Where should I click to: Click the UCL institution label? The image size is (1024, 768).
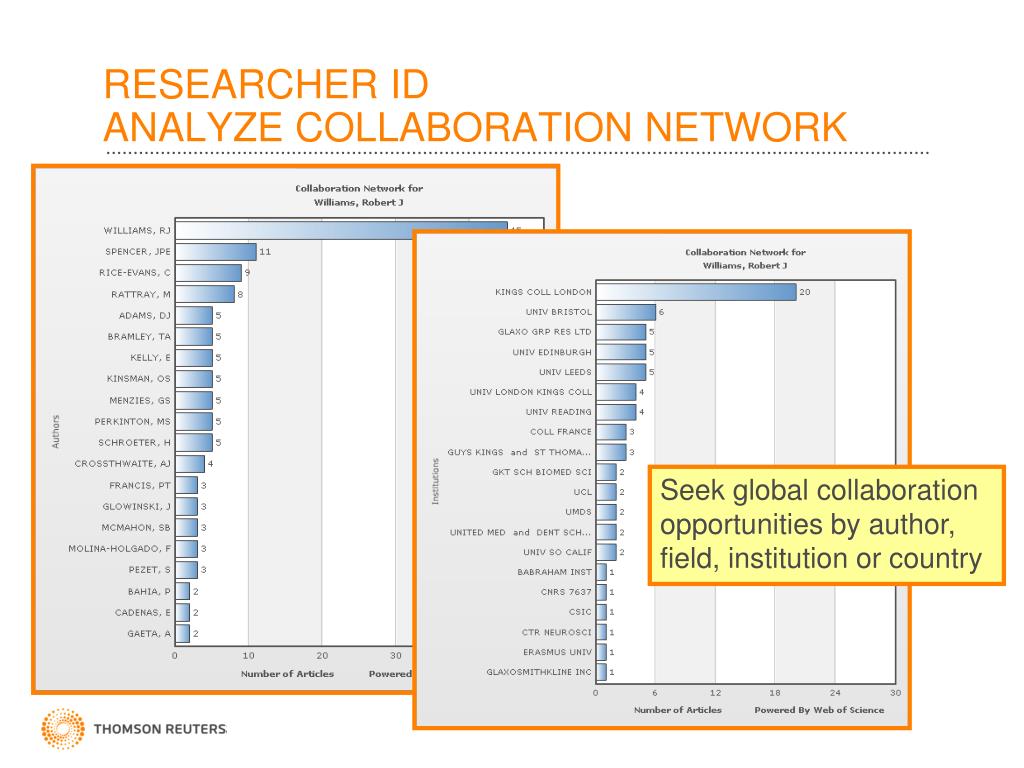(x=583, y=492)
